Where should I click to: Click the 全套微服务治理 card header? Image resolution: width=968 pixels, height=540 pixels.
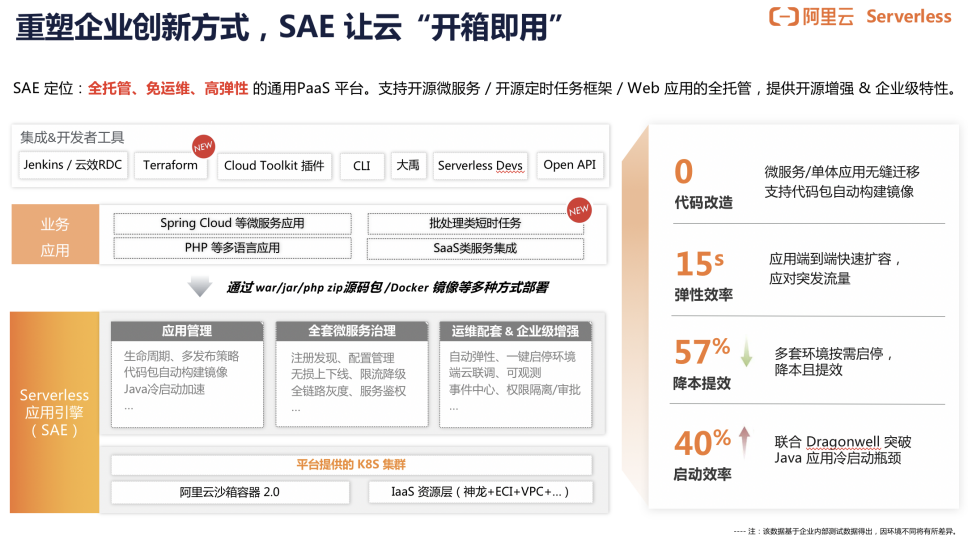(352, 331)
